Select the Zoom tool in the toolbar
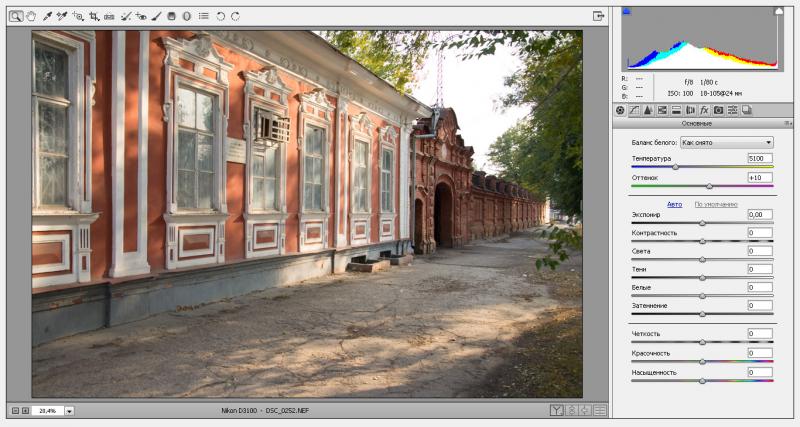 (16, 16)
